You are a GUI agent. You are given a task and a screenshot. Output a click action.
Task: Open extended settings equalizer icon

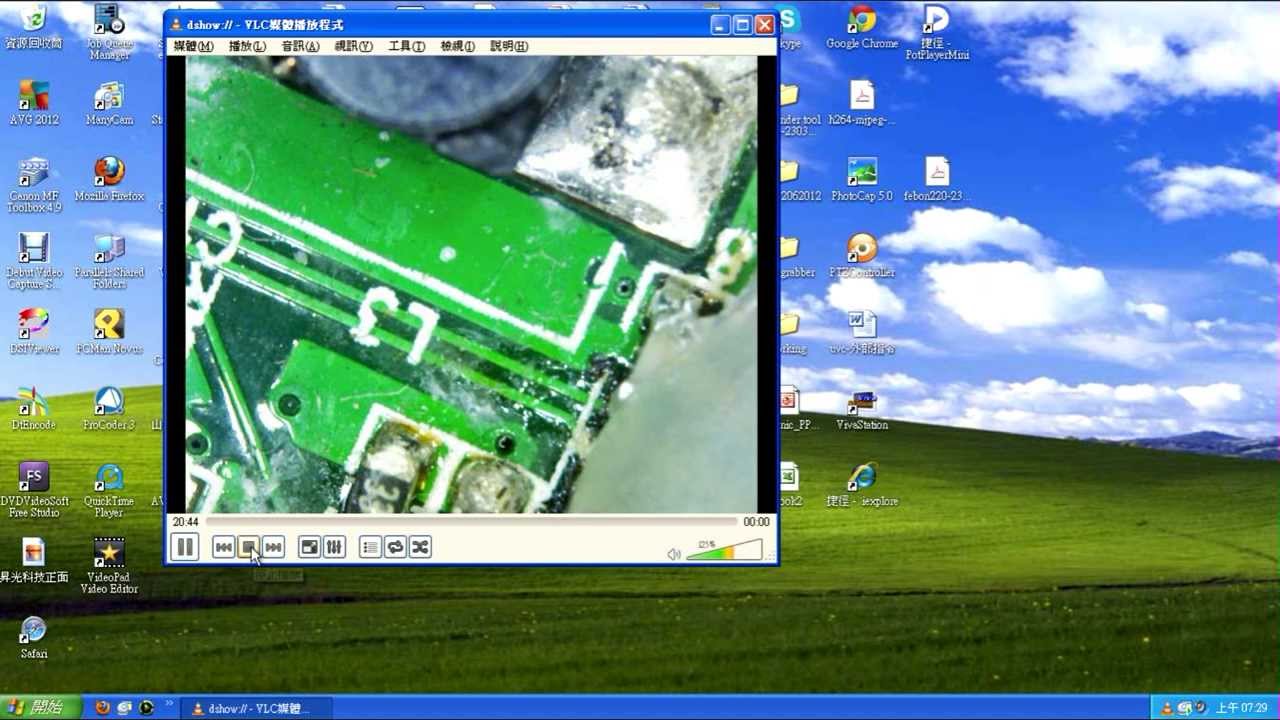pos(334,547)
